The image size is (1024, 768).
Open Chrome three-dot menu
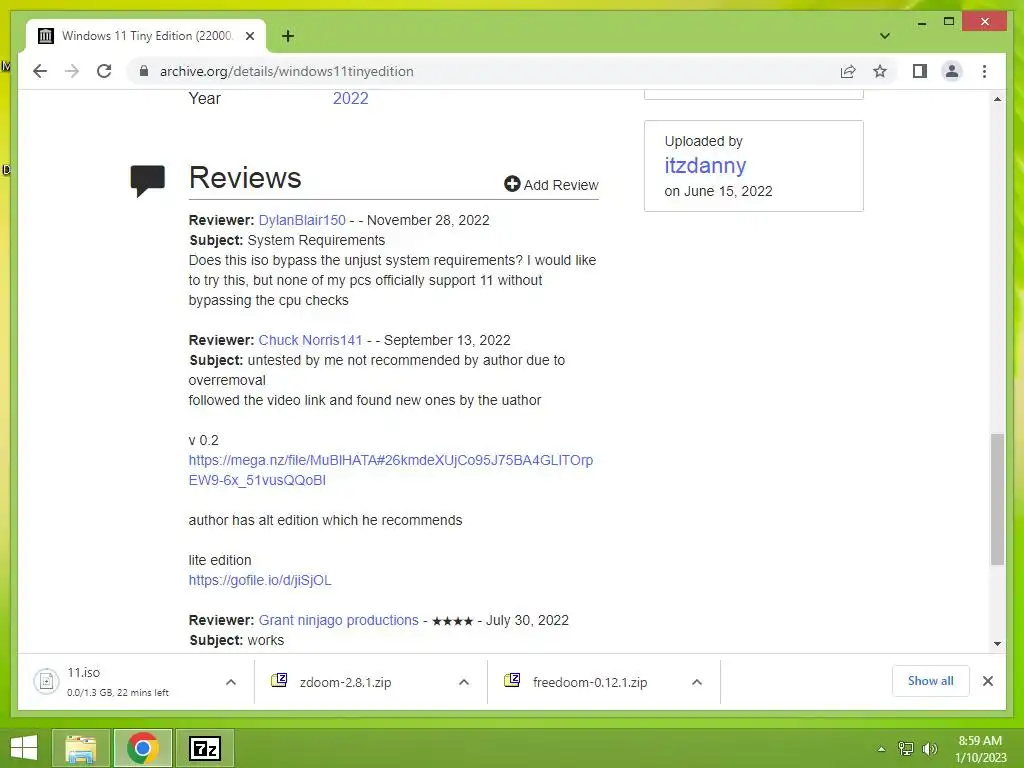(x=984, y=71)
